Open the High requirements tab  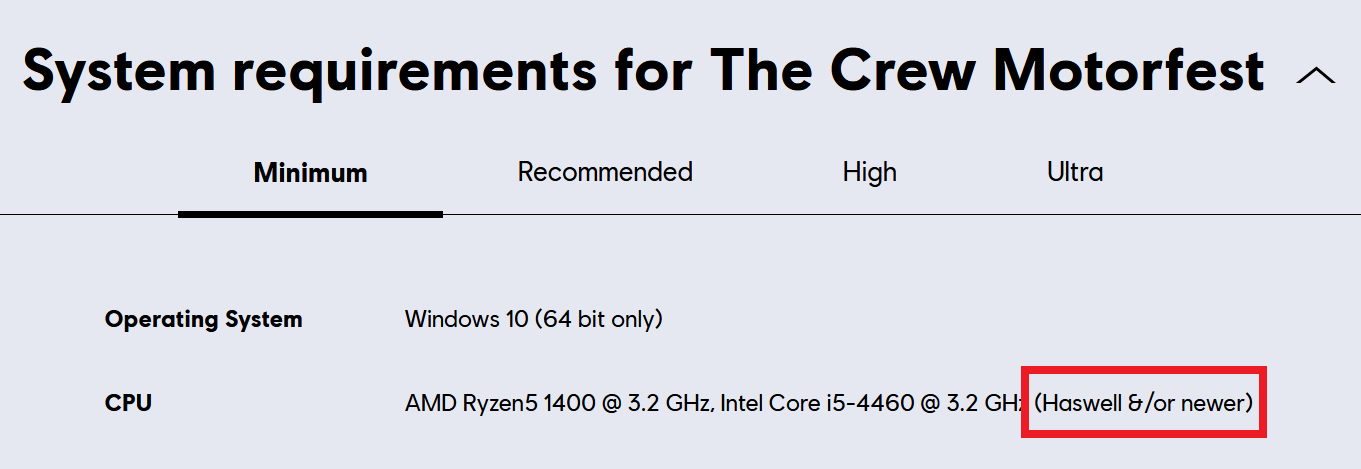tap(869, 172)
